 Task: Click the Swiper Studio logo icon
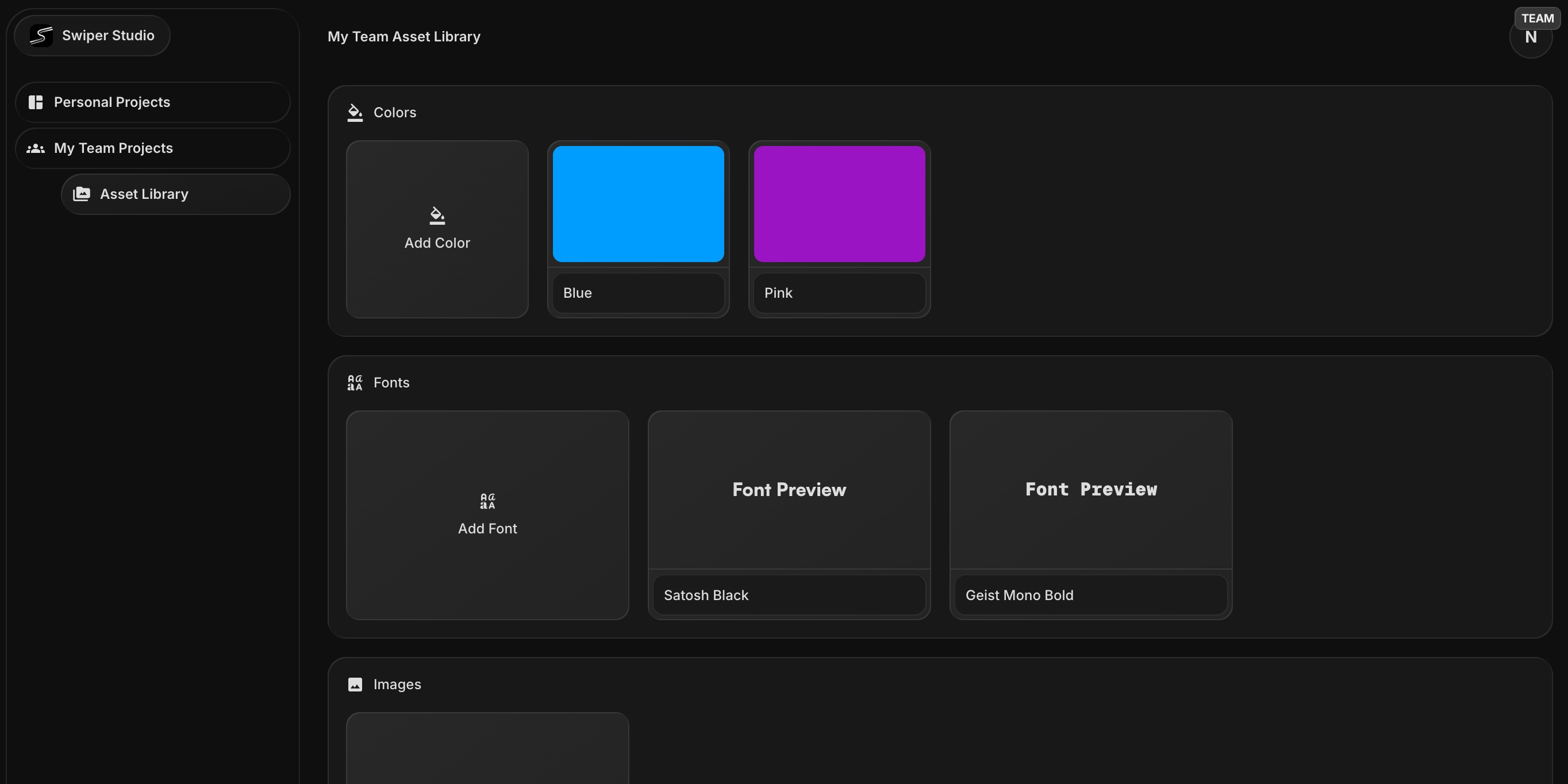tap(41, 35)
